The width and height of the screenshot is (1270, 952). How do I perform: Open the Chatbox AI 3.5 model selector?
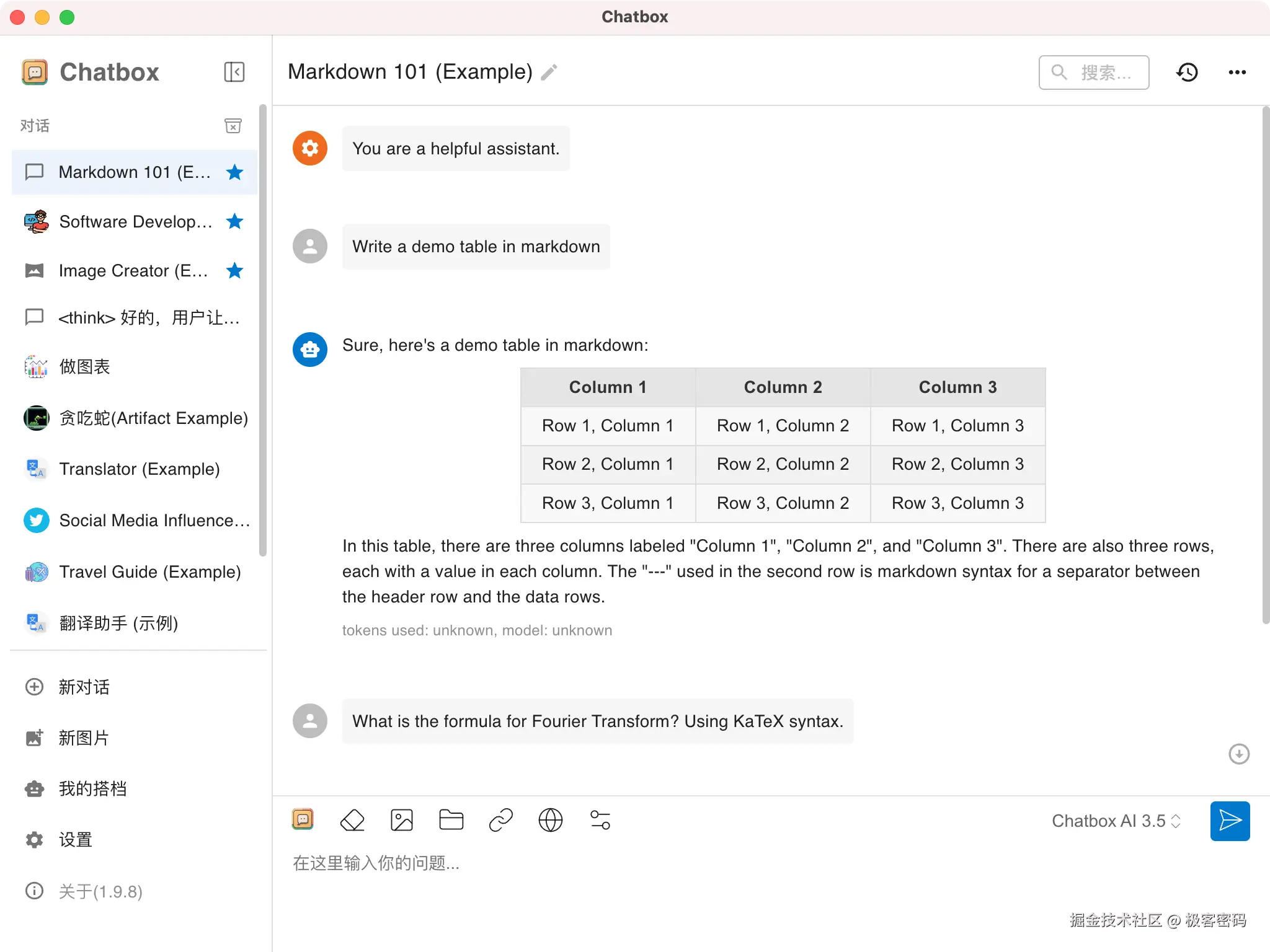pos(1116,821)
